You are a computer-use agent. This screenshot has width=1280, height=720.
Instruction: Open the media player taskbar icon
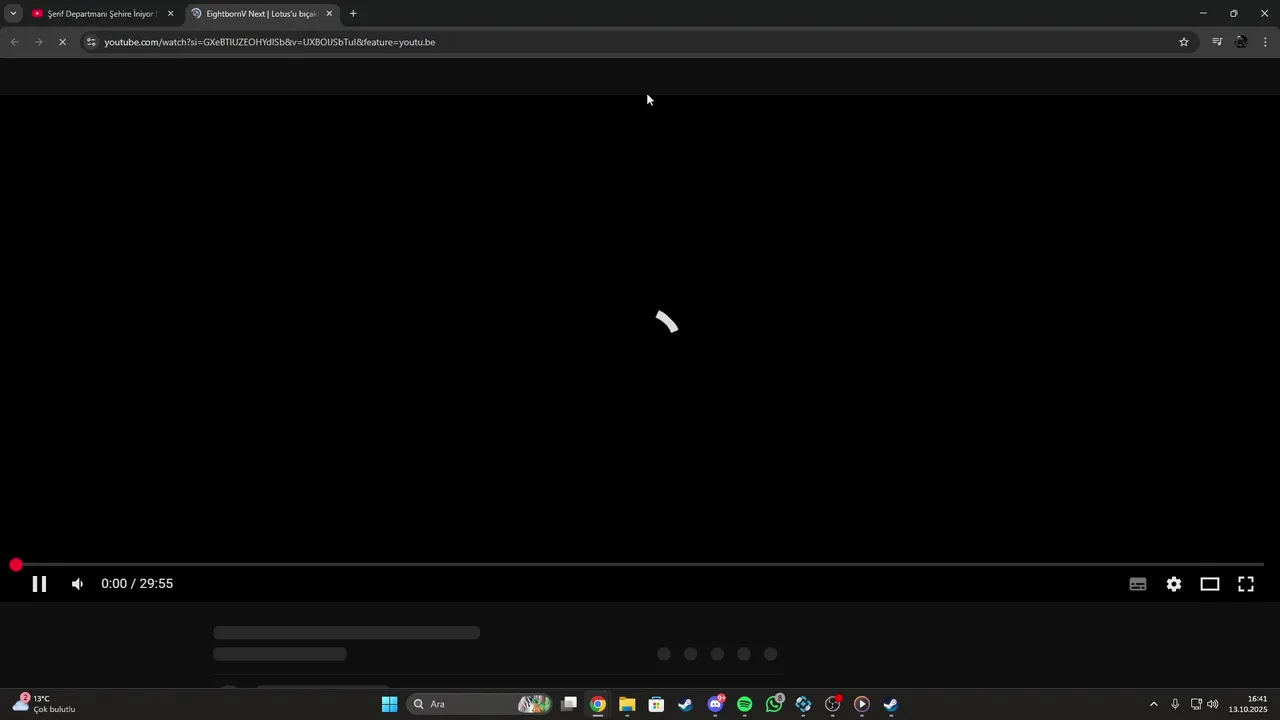[x=862, y=704]
